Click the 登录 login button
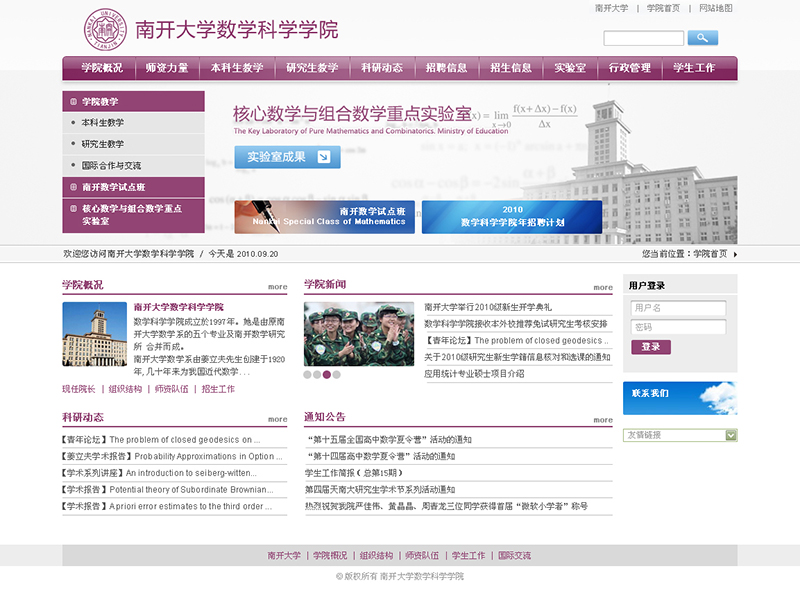The height and width of the screenshot is (589, 800). (650, 347)
